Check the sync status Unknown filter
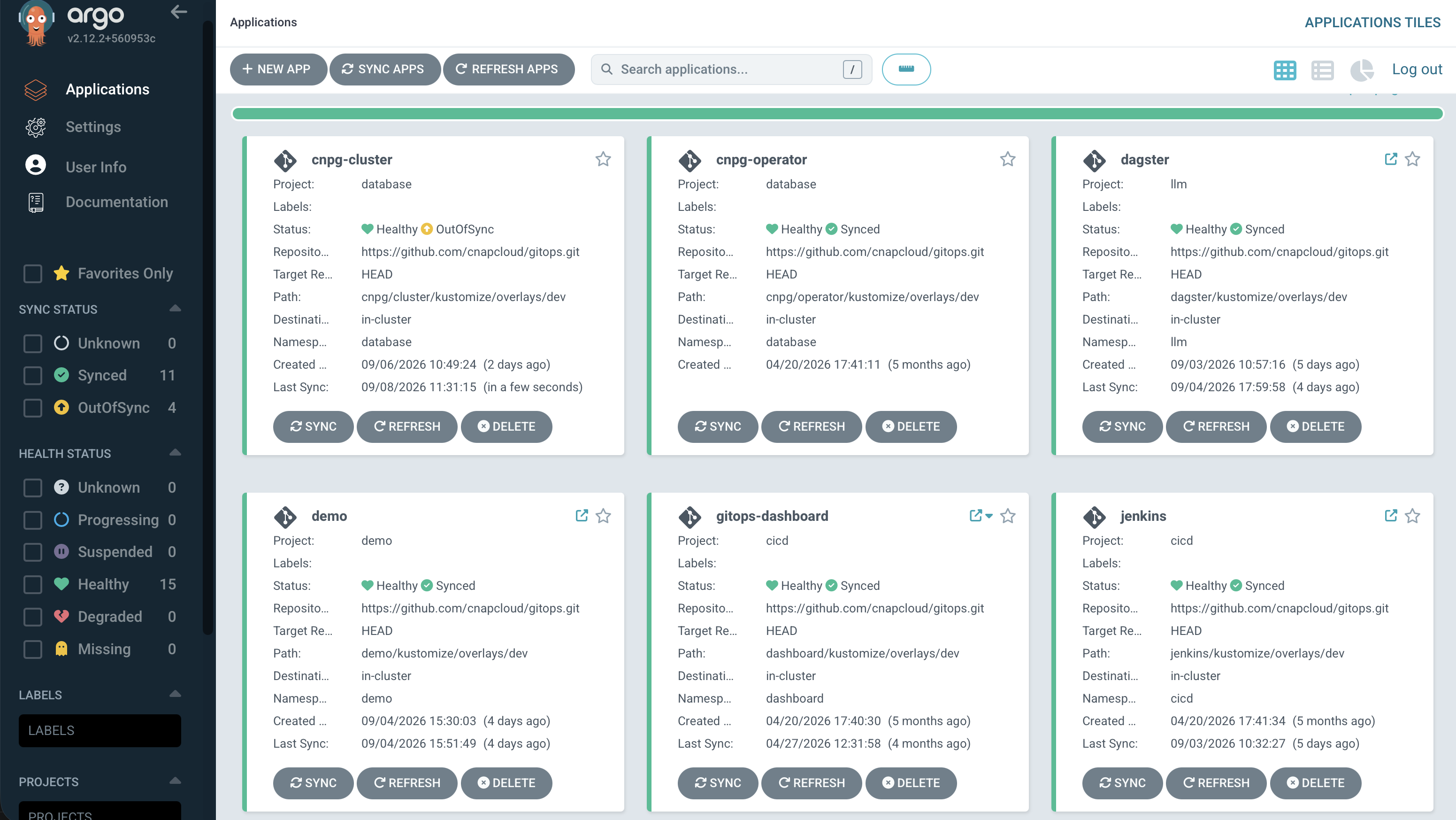This screenshot has width=1456, height=820. (33, 343)
